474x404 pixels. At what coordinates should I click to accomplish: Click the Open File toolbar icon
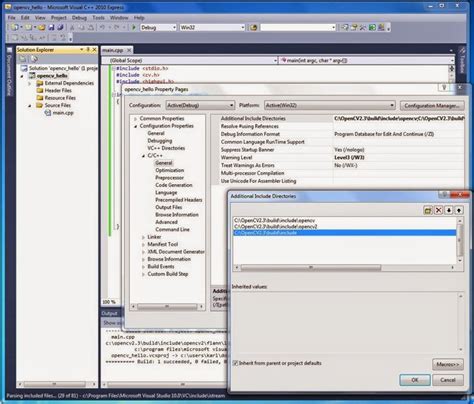(41, 27)
